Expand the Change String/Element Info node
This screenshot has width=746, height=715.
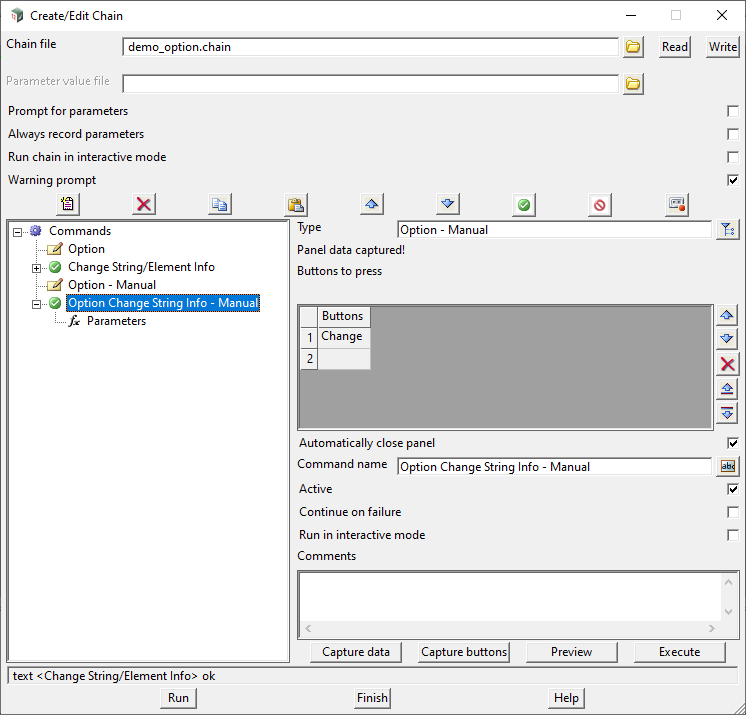click(36, 268)
